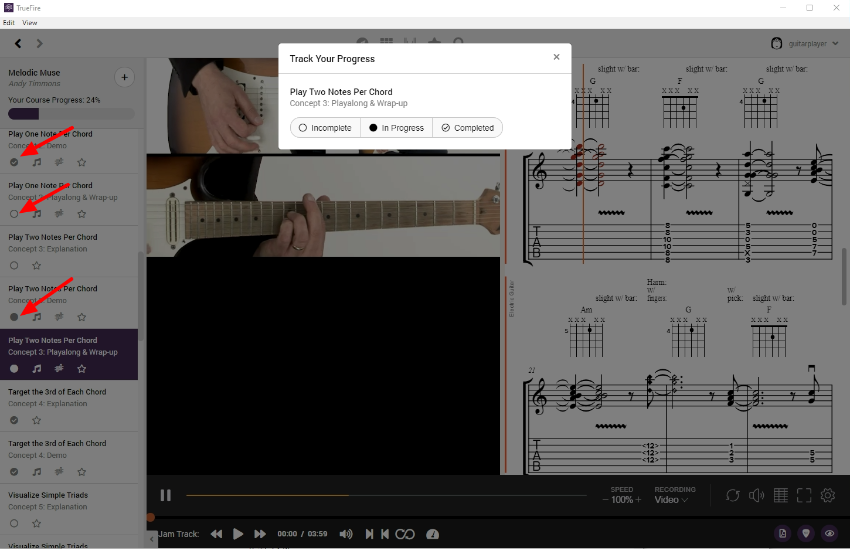Play the Jam Track

(x=237, y=534)
